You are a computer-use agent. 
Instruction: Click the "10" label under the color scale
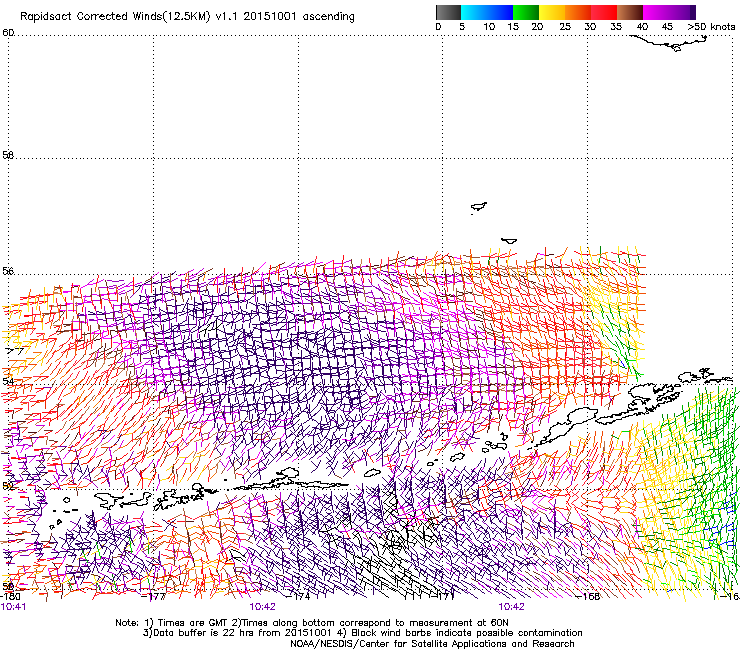click(489, 27)
